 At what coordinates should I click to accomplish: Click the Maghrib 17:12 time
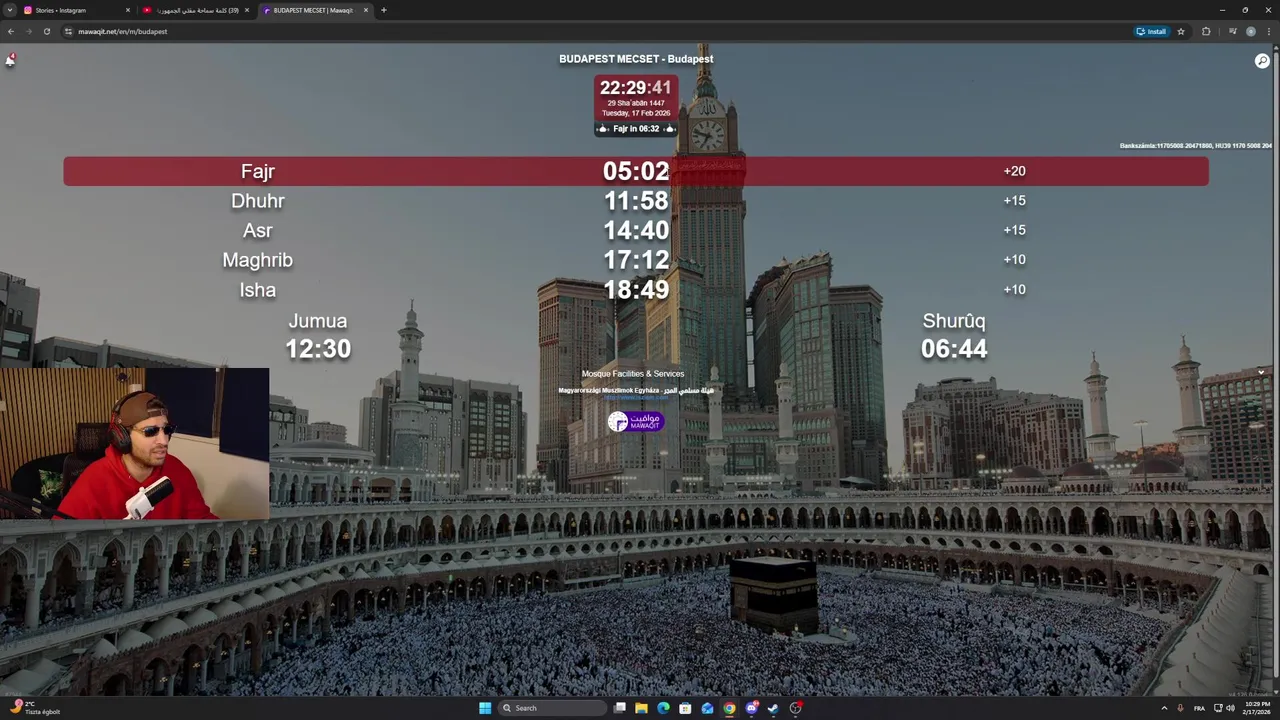tap(636, 260)
